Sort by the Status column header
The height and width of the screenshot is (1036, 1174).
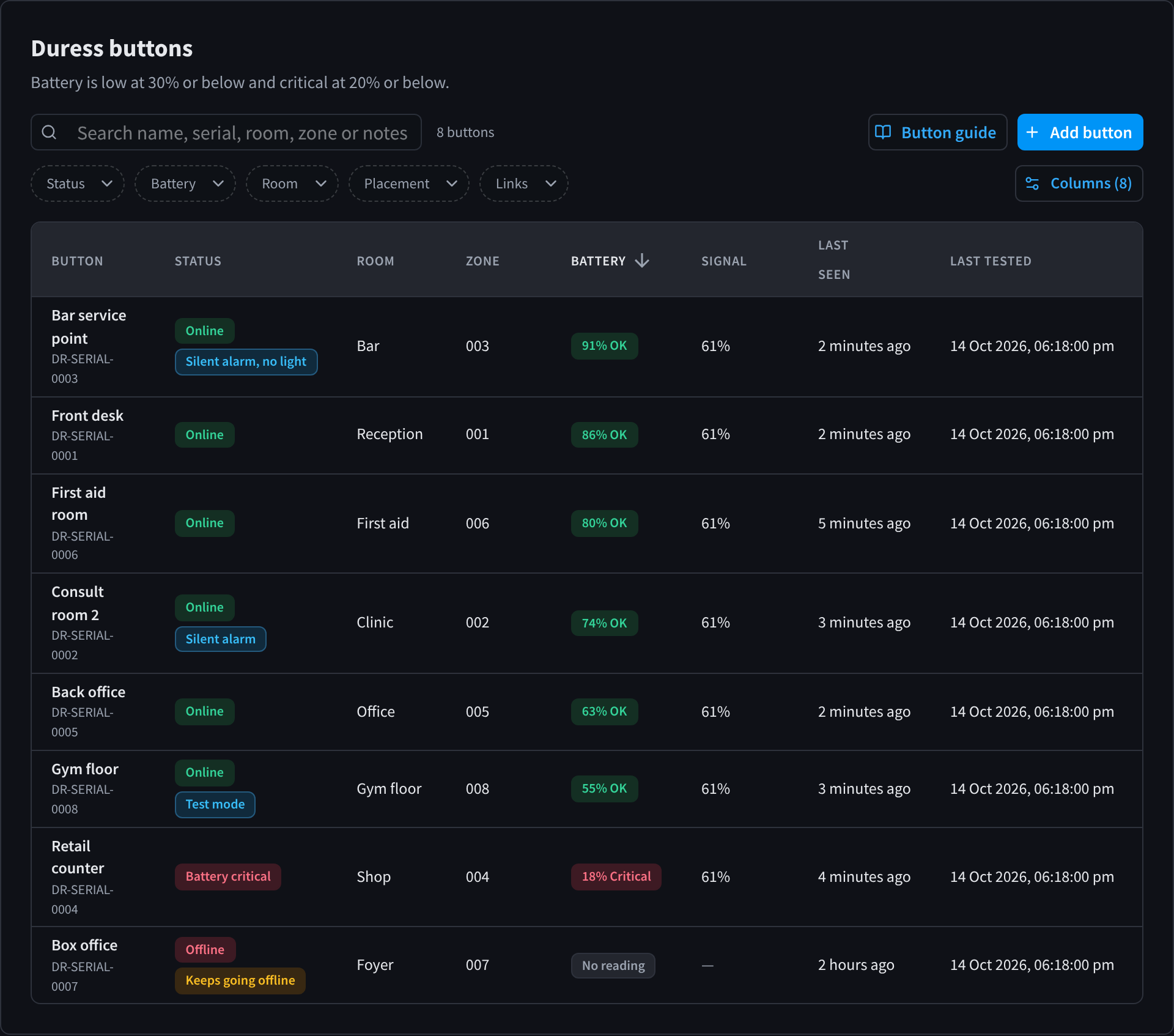point(198,261)
